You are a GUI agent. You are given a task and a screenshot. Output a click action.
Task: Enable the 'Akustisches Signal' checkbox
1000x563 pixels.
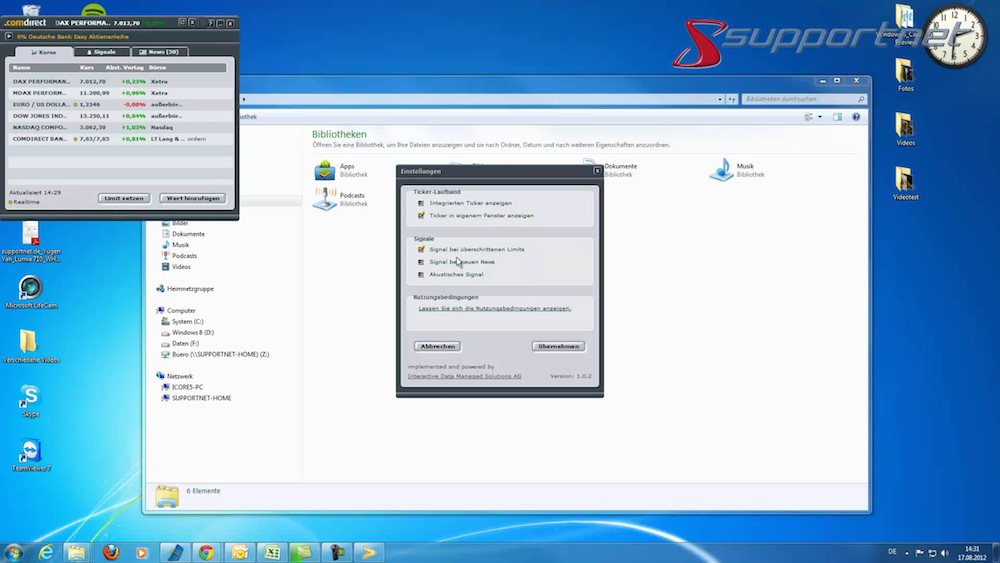[x=422, y=274]
